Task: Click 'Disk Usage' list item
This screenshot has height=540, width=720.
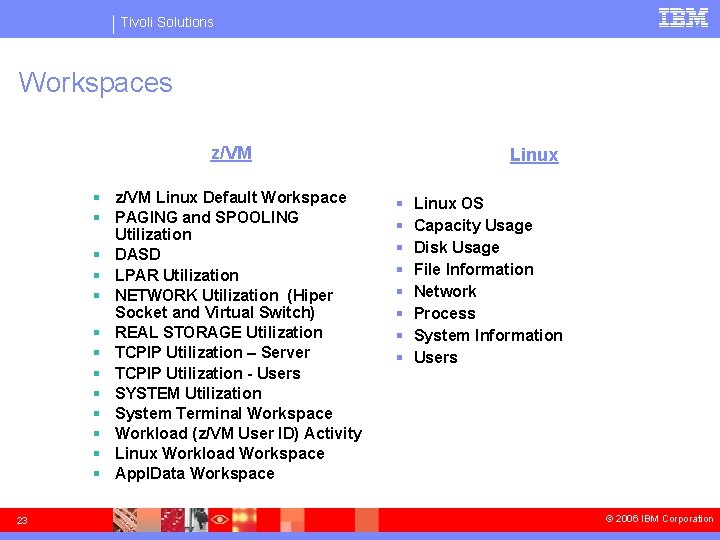Action: point(456,248)
